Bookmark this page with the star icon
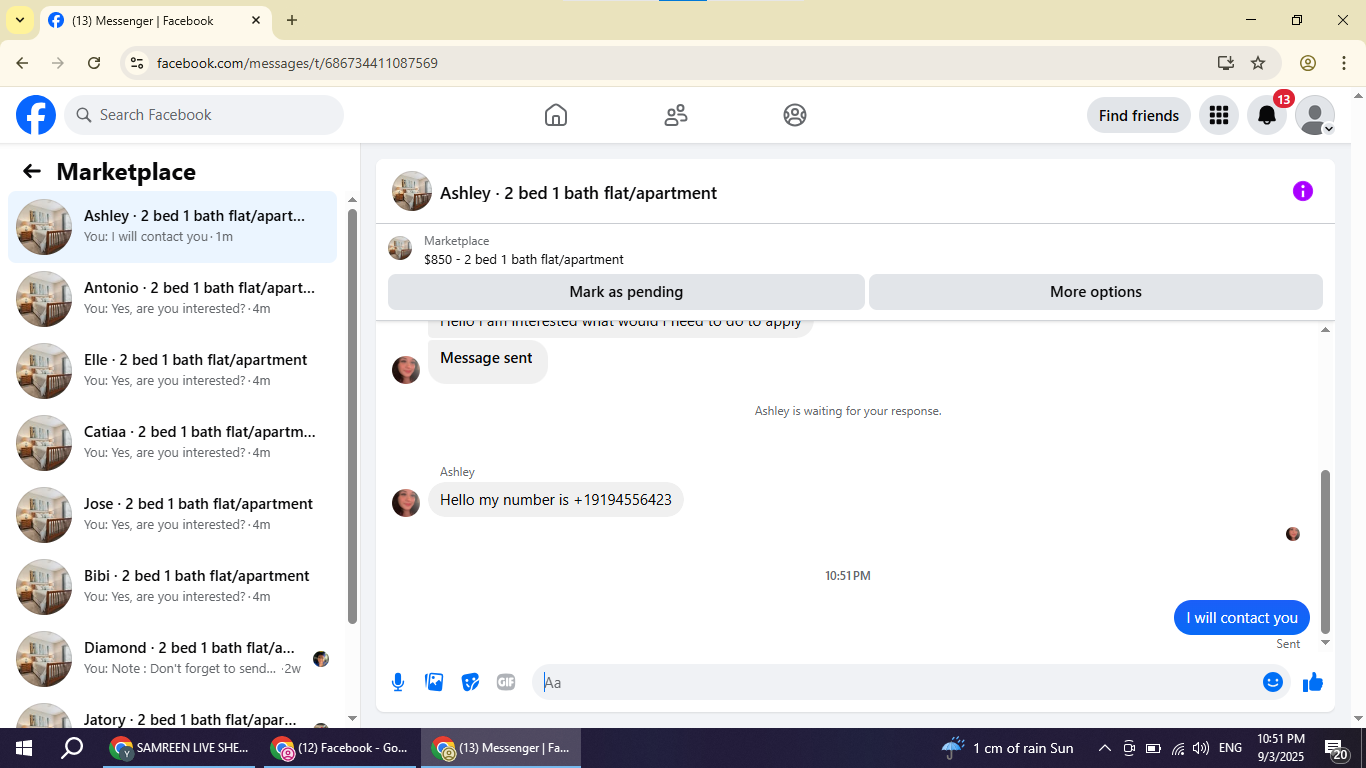 pyautogui.click(x=1258, y=63)
